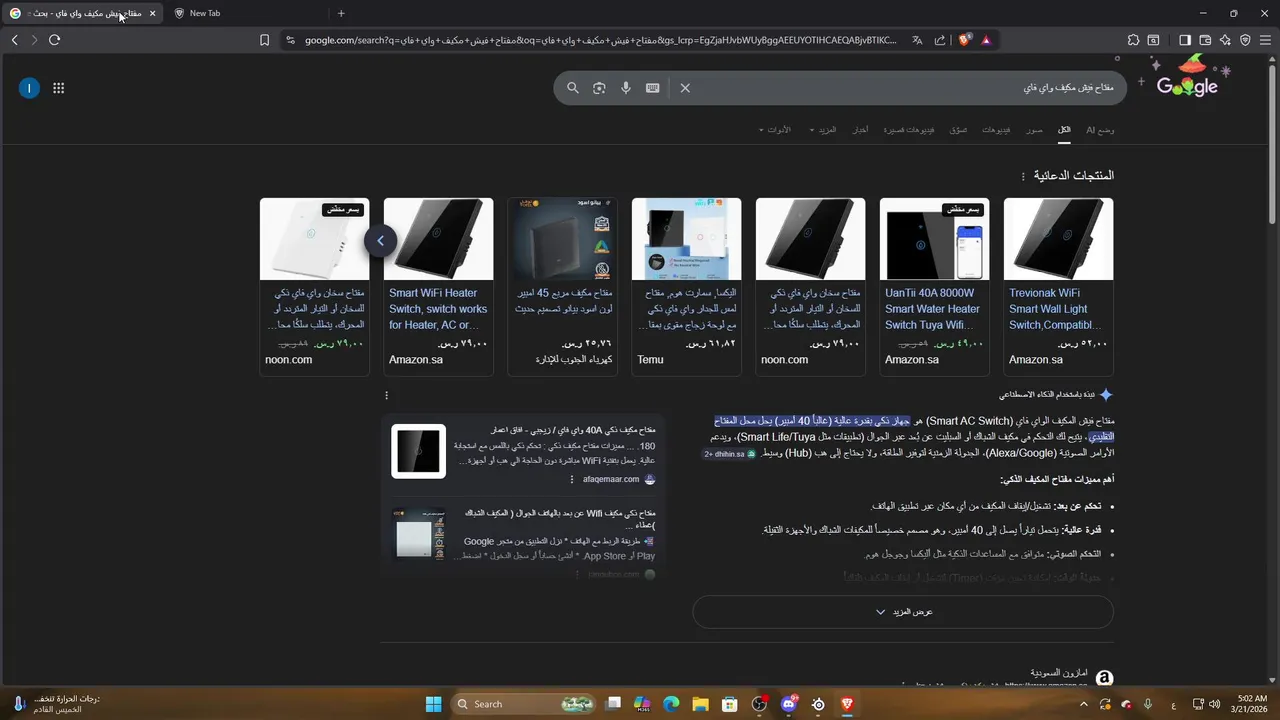Show hidden system tray icons chevron
Viewport: 1280px width, 720px height.
click(x=1083, y=704)
